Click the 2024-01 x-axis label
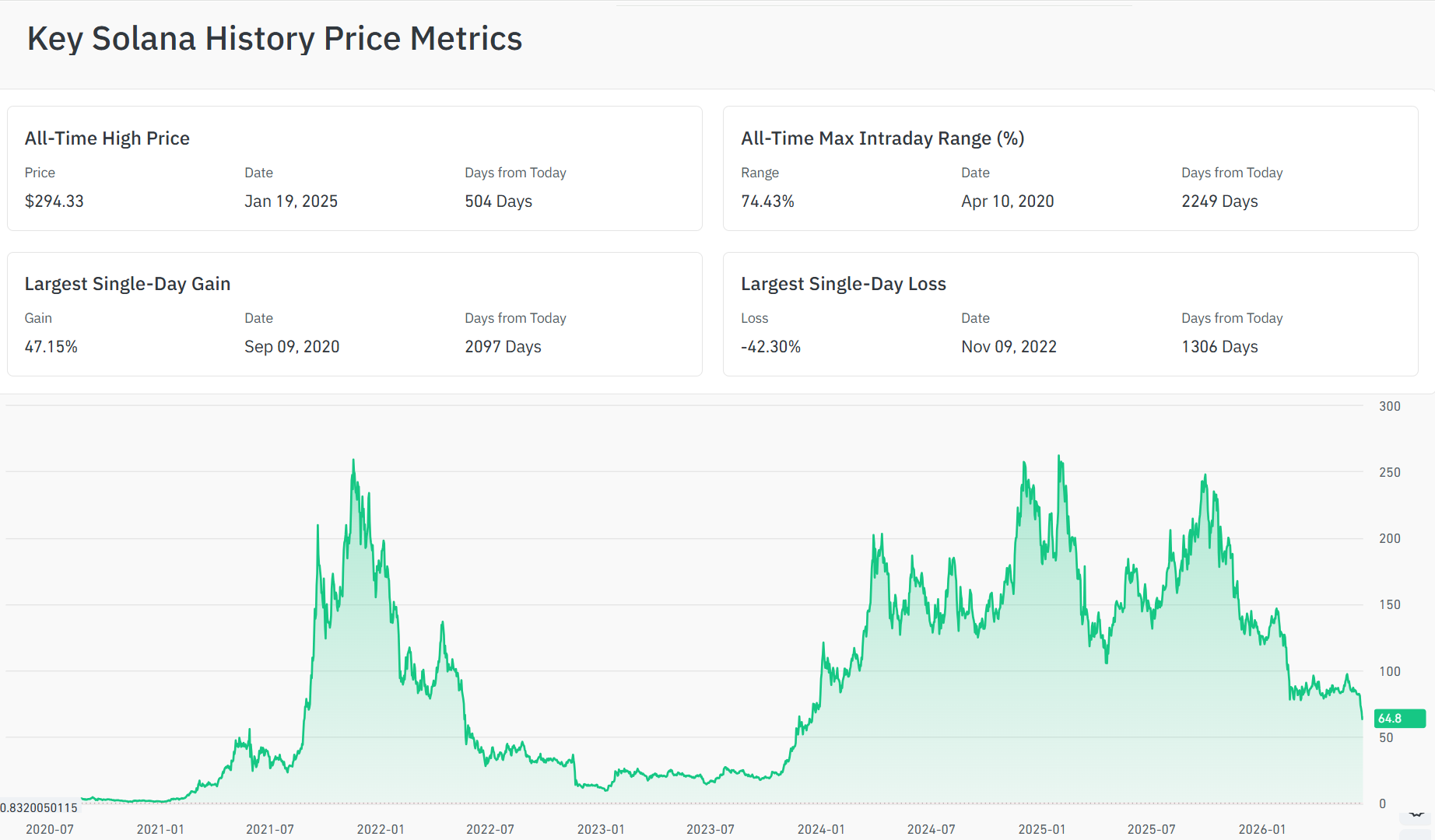This screenshot has height=840, width=1435. coord(821,830)
